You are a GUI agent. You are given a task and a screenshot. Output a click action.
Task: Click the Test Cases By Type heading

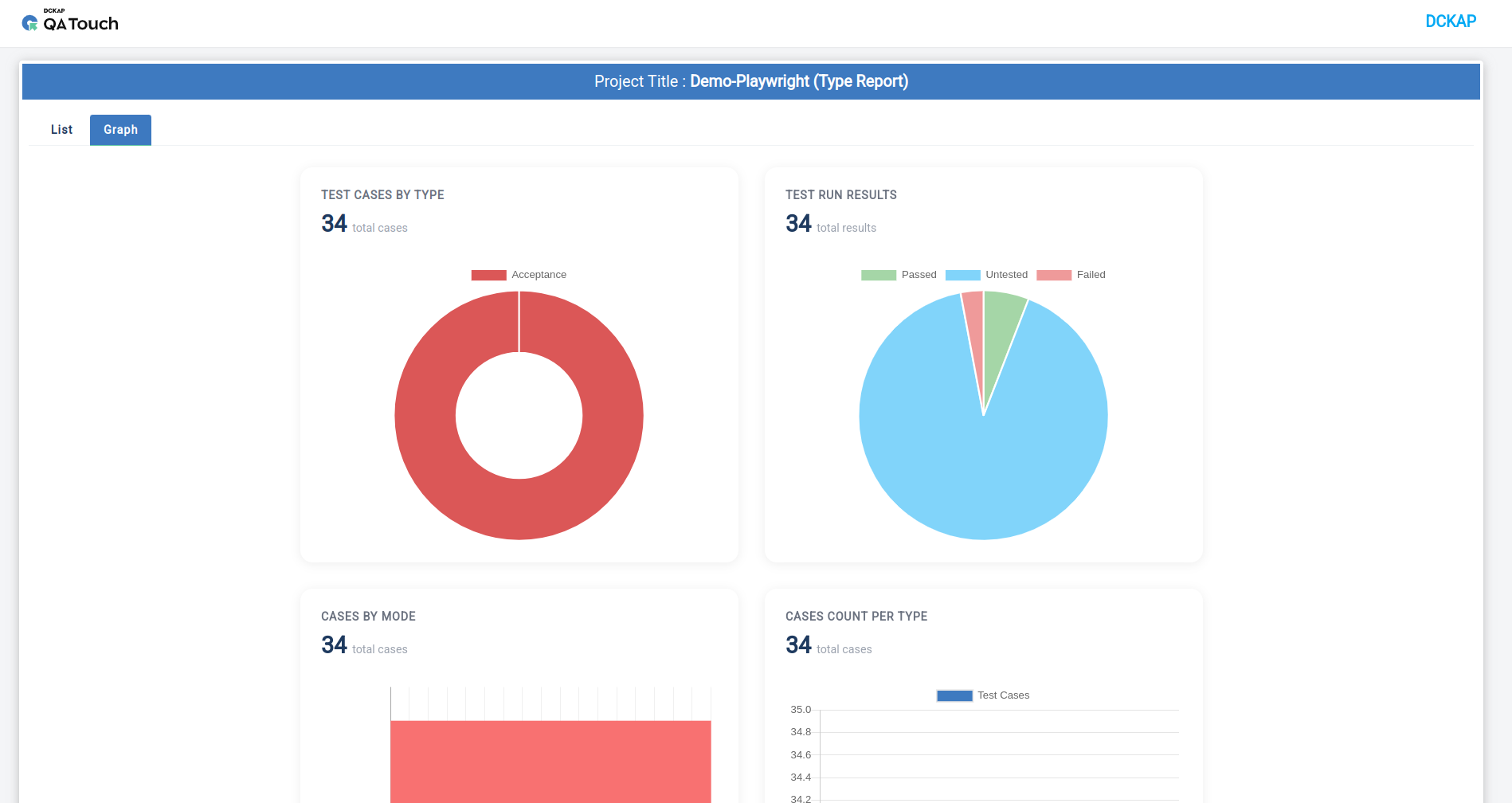pos(382,195)
